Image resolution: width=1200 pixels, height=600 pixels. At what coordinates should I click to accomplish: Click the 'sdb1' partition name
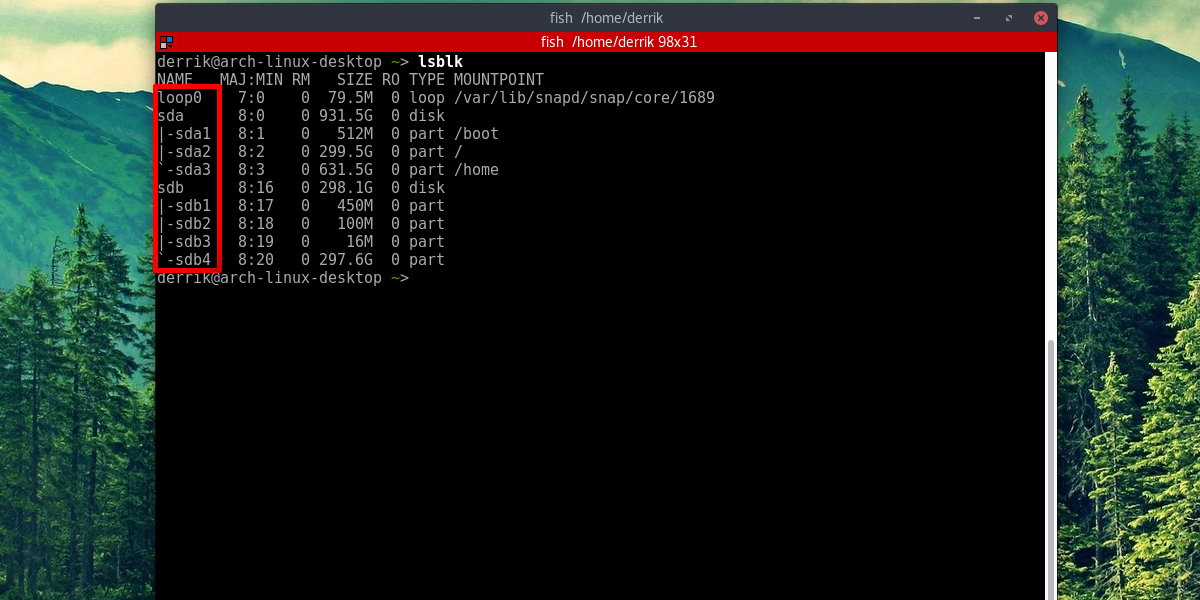coord(193,206)
